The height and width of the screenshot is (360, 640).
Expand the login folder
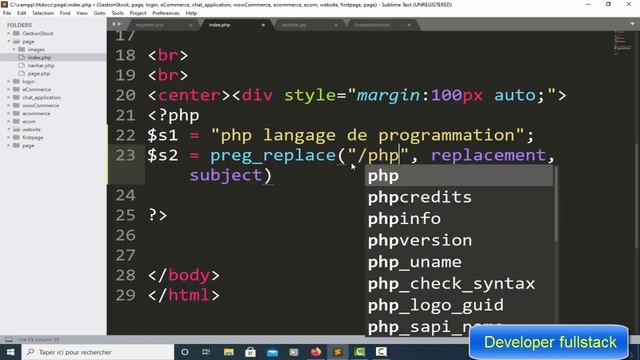[9, 82]
